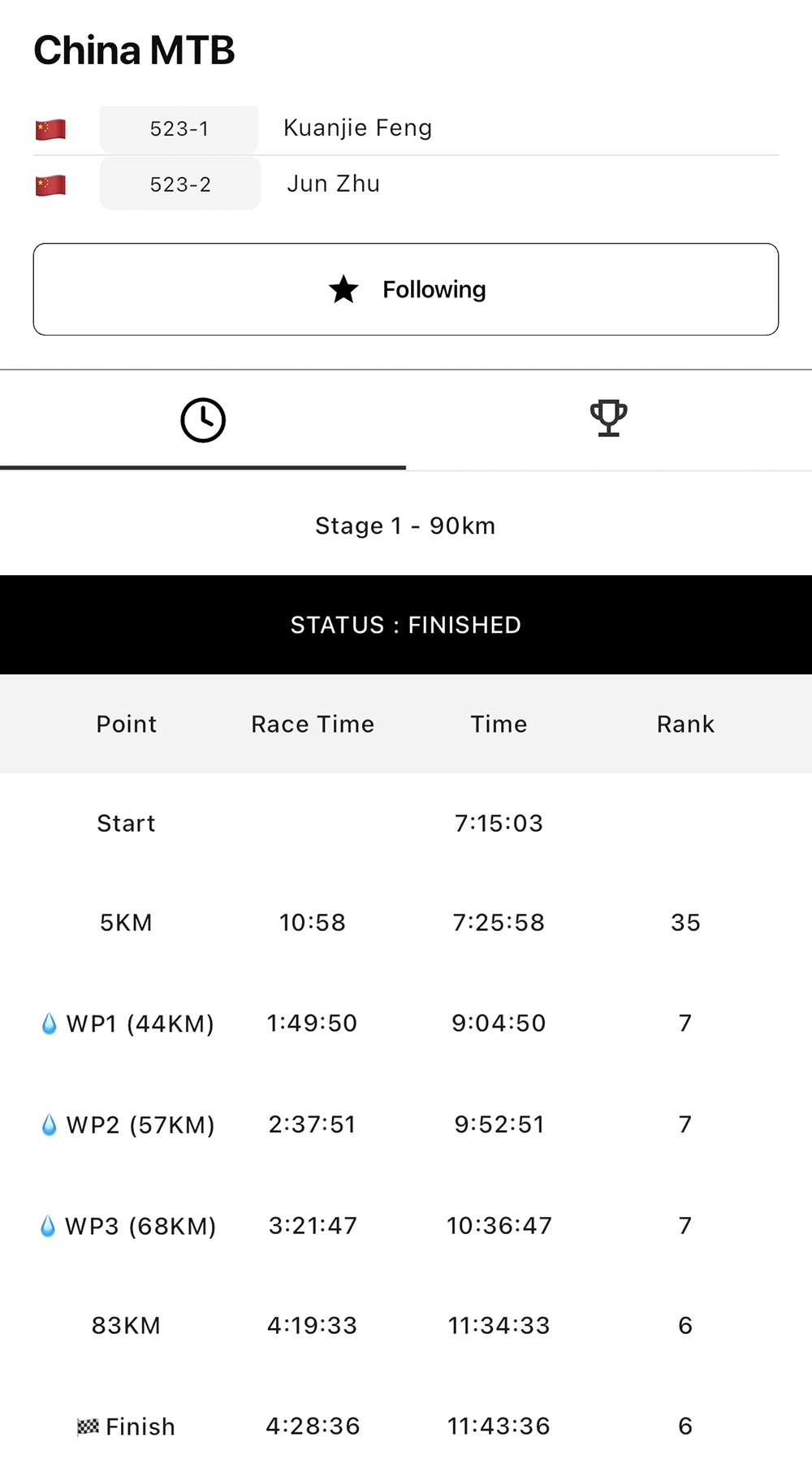Select bib number 523-1

(179, 128)
